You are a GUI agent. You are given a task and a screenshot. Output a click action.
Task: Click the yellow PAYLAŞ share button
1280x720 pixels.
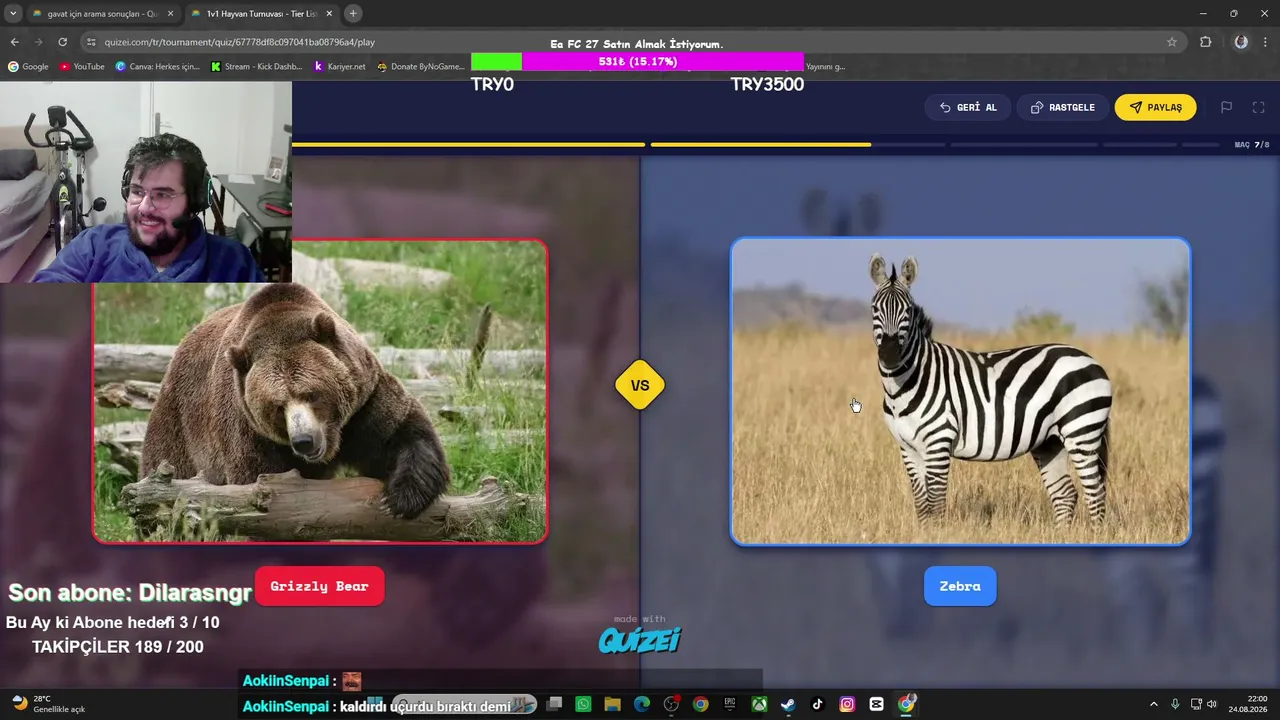(1155, 107)
